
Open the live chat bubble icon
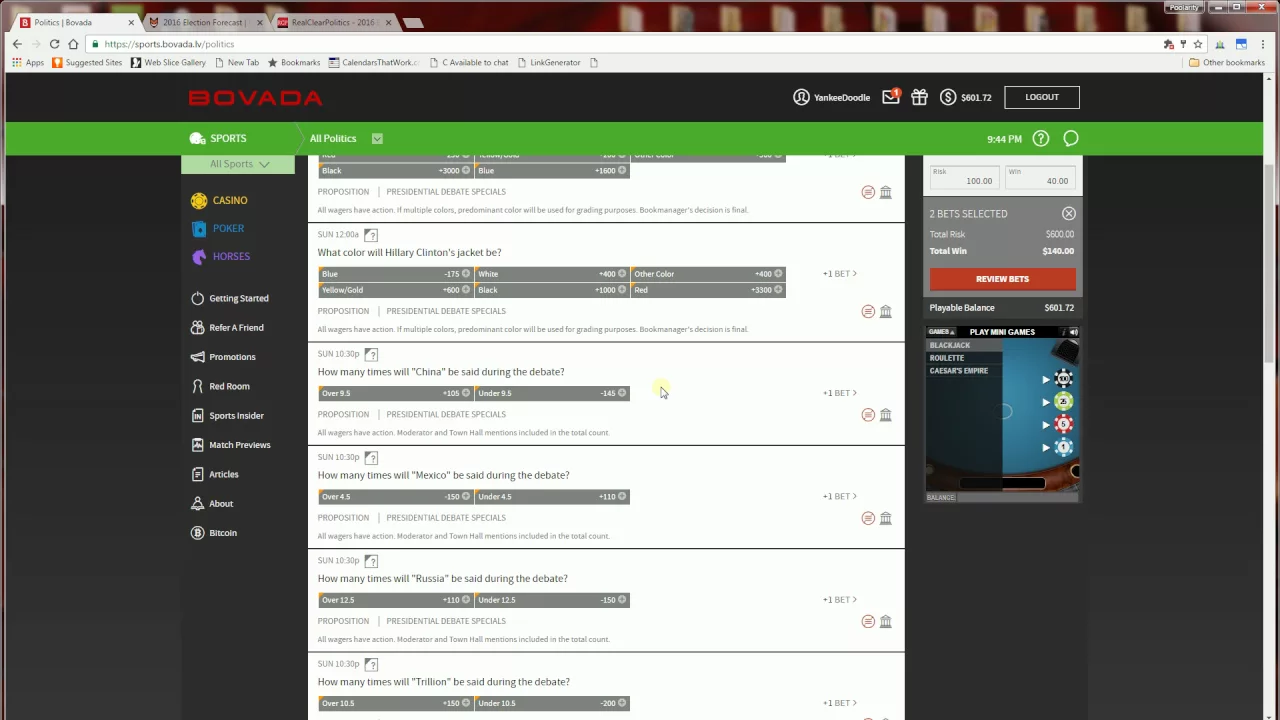(x=1071, y=138)
